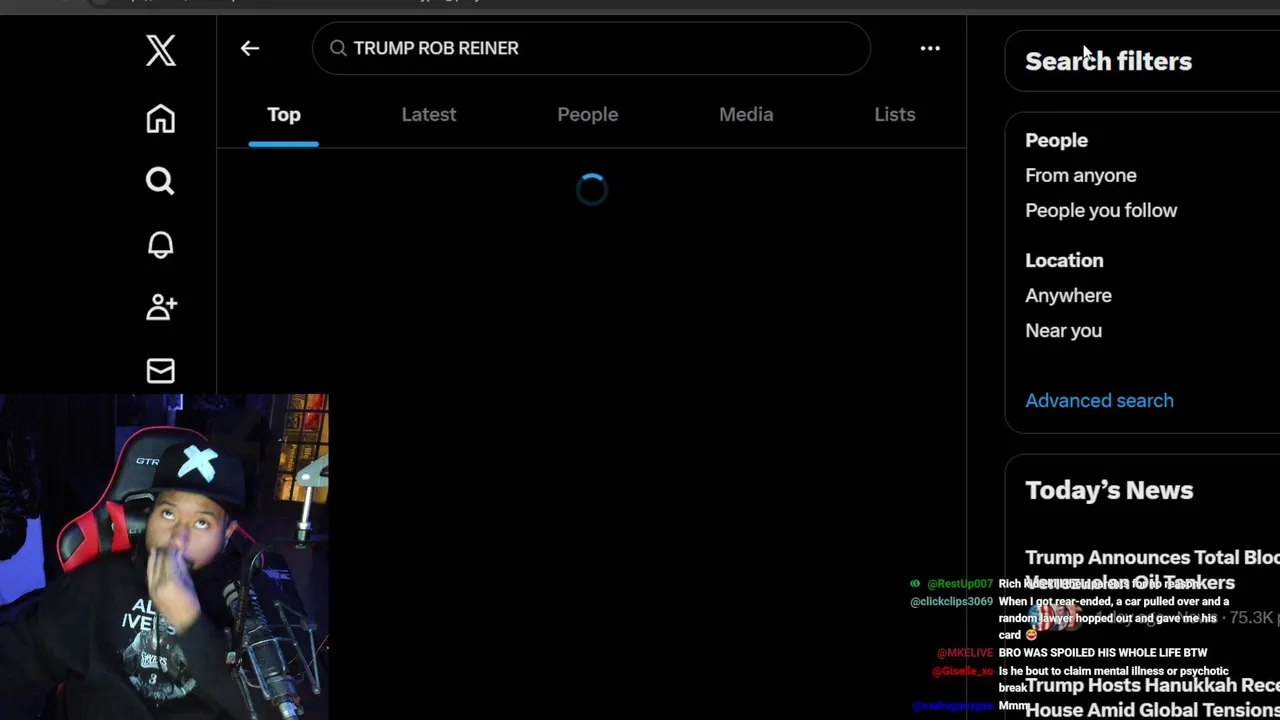Viewport: 1280px width, 720px height.
Task: Click the TRUMP ROB REINER search field
Action: pos(591,48)
